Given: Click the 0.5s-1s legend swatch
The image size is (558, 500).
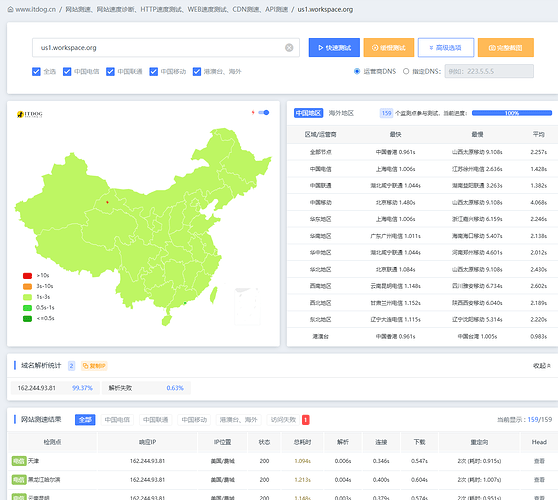Looking at the screenshot, I should tap(27, 308).
